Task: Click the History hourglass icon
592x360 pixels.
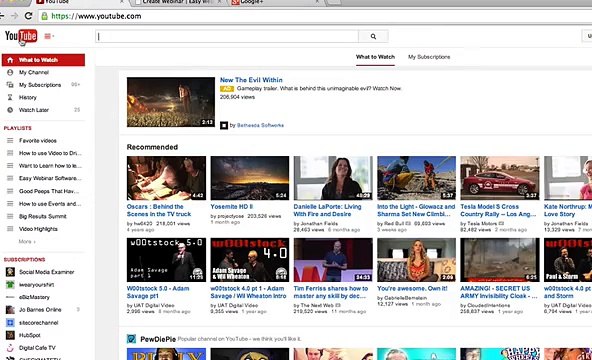Action: click(x=10, y=97)
